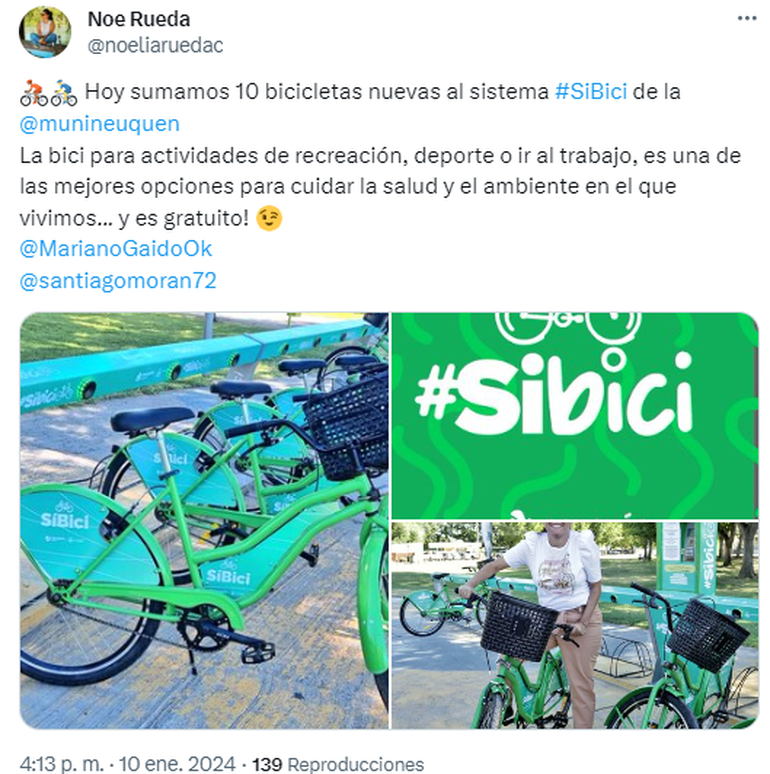Open the Noe Rueda display name
This screenshot has width=770, height=774.
tap(139, 19)
